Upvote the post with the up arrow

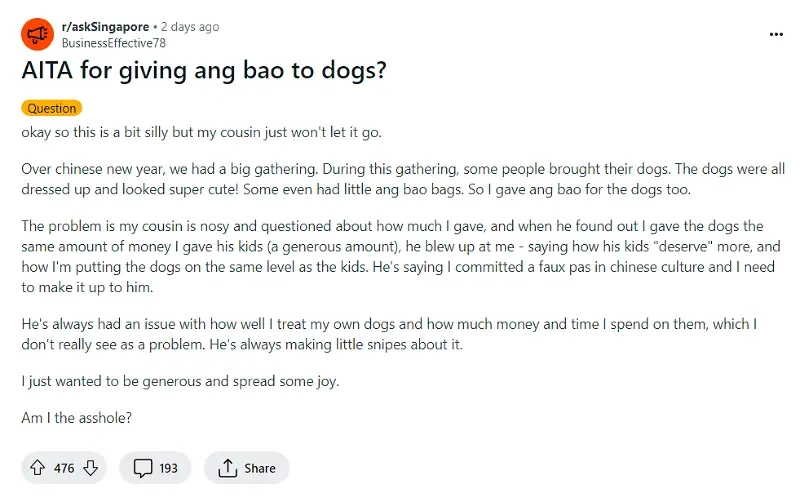[38, 468]
